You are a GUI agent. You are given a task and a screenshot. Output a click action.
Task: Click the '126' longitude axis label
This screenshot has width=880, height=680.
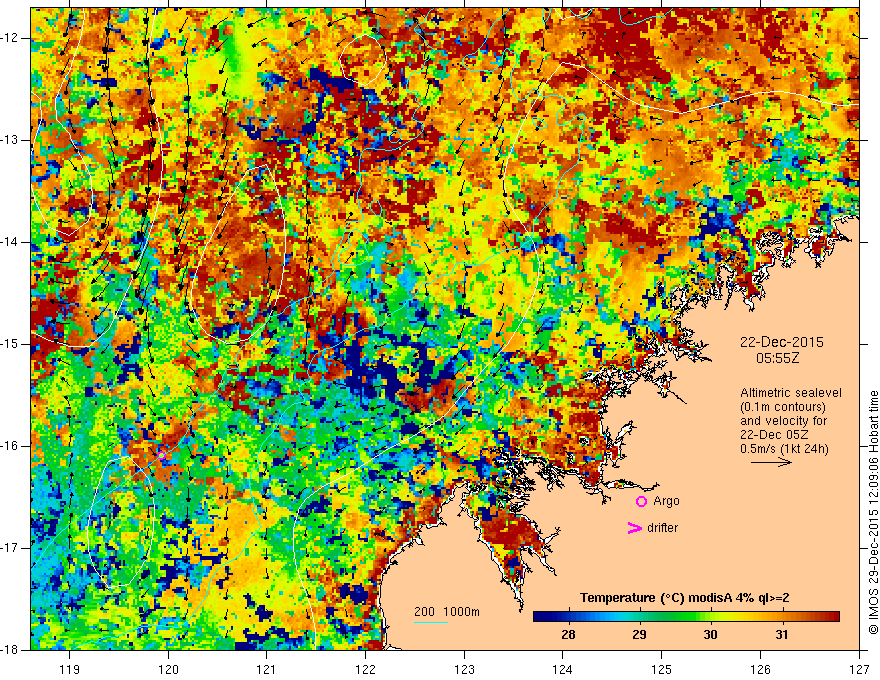point(760,669)
